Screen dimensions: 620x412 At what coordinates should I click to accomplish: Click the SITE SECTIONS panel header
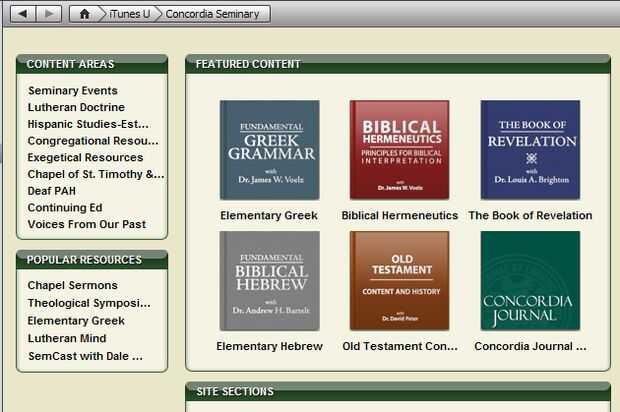tap(398, 391)
